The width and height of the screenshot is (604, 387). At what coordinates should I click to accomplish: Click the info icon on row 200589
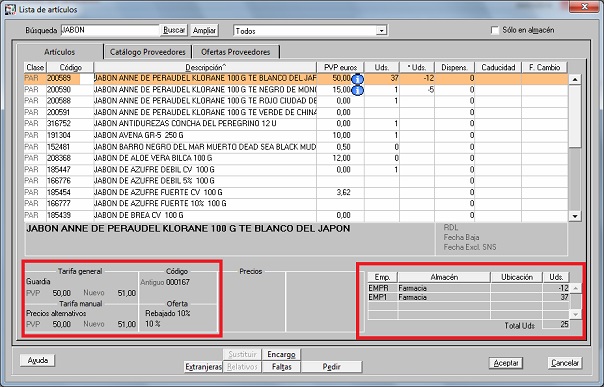point(358,79)
